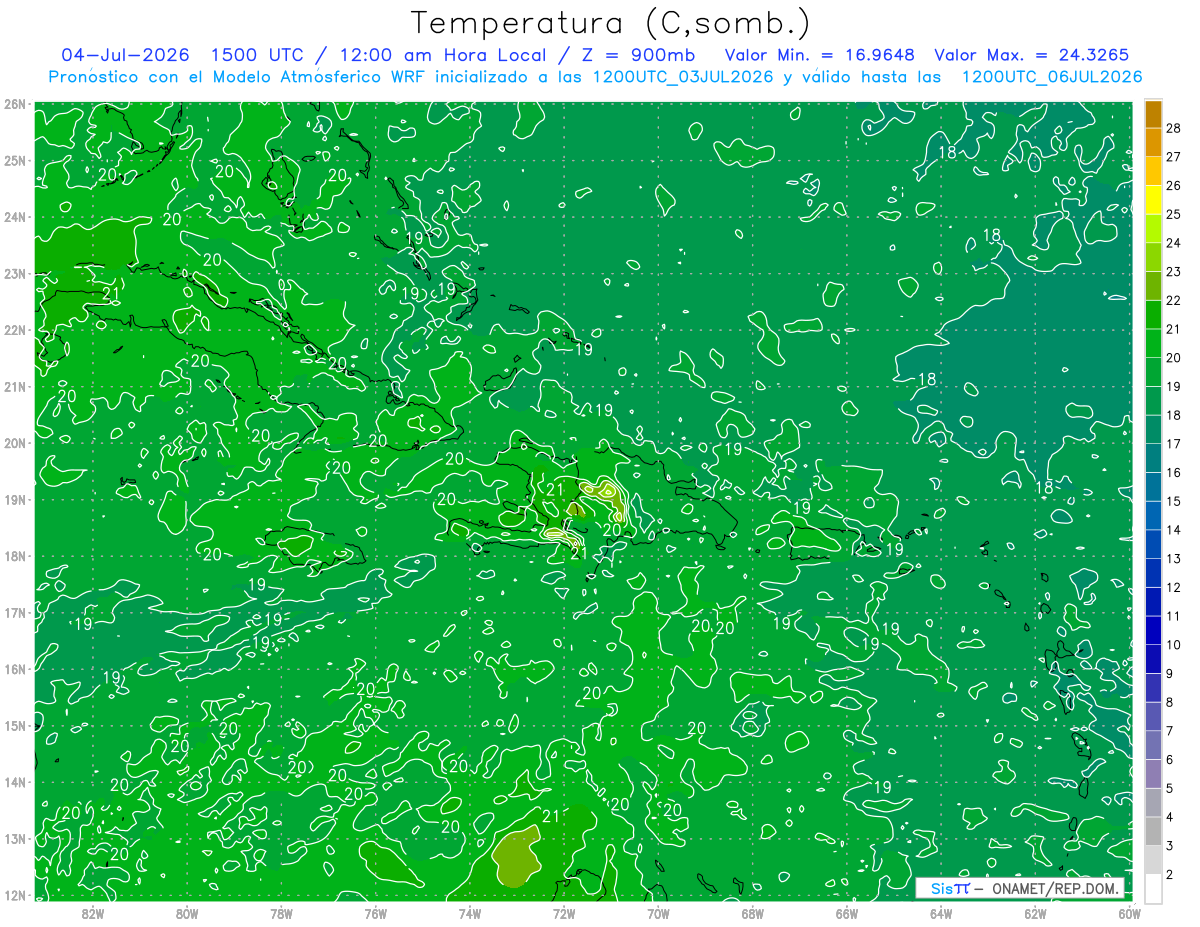The image size is (1200, 927).
Task: Click the white swatch below legend 2
Action: click(x=1153, y=889)
